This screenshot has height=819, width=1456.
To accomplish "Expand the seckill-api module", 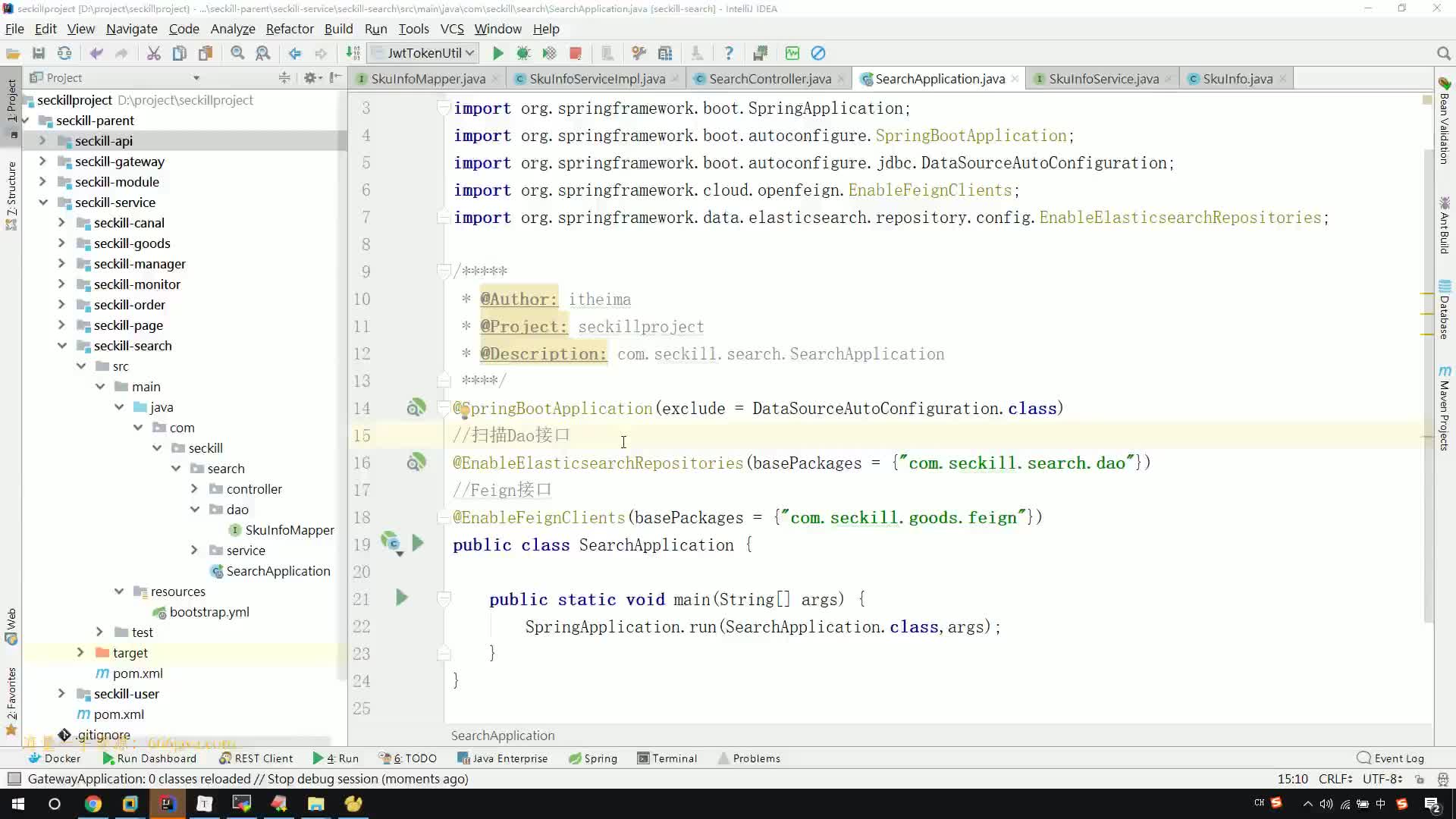I will tap(42, 140).
